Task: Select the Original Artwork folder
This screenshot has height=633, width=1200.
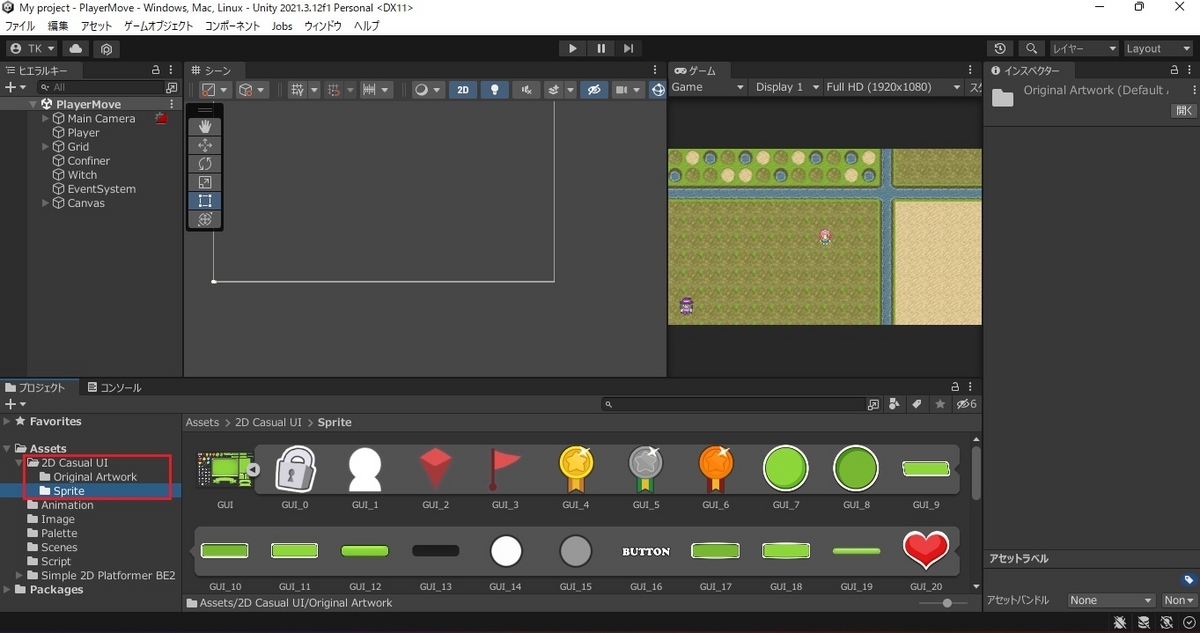Action: 95,477
